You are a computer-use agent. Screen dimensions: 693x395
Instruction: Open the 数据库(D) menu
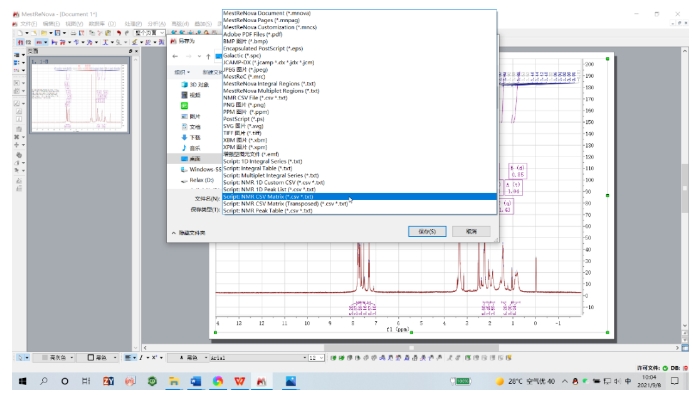(103, 24)
